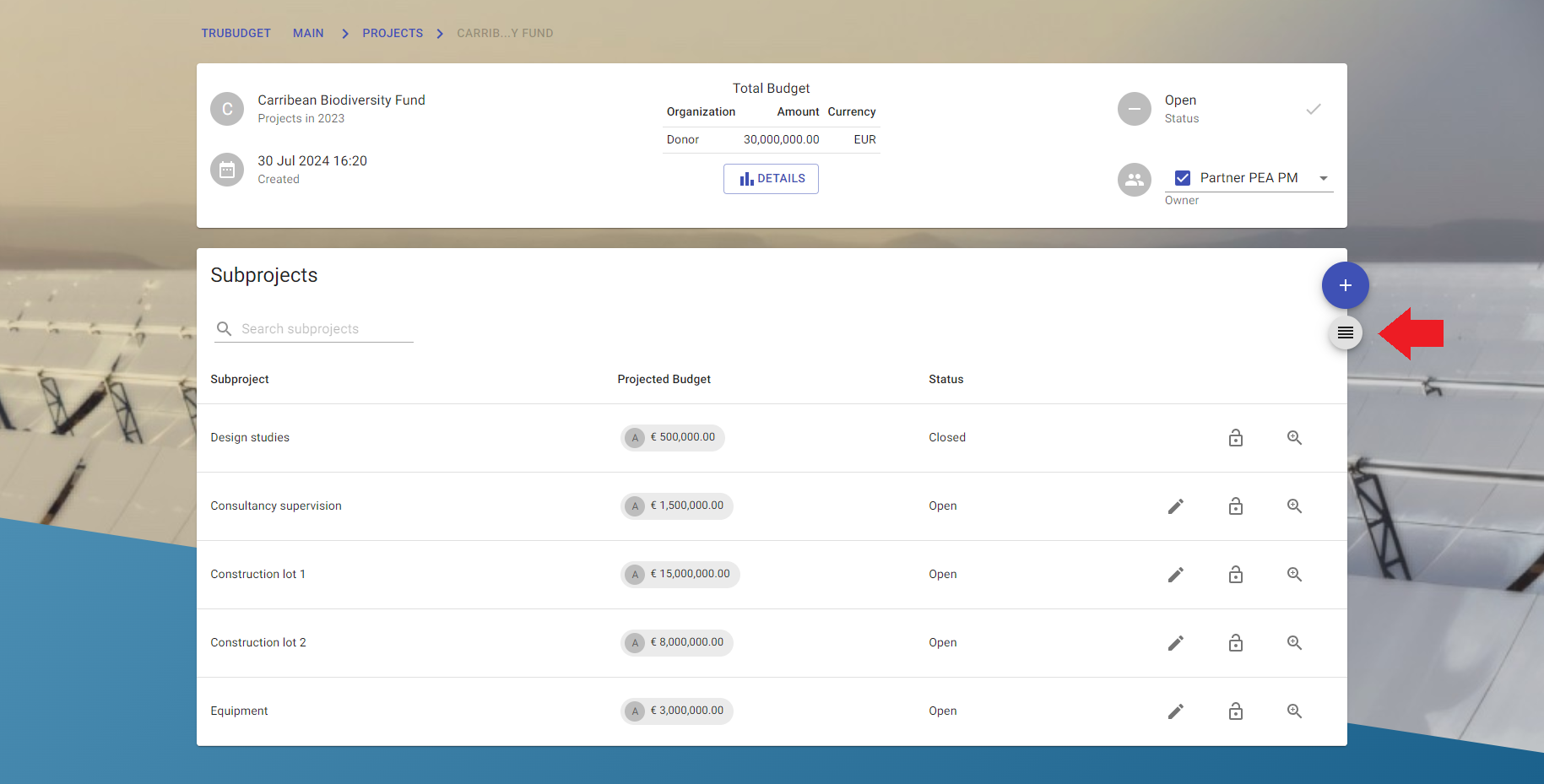Click the 30 Jul 2024 16:20 date

click(x=312, y=160)
